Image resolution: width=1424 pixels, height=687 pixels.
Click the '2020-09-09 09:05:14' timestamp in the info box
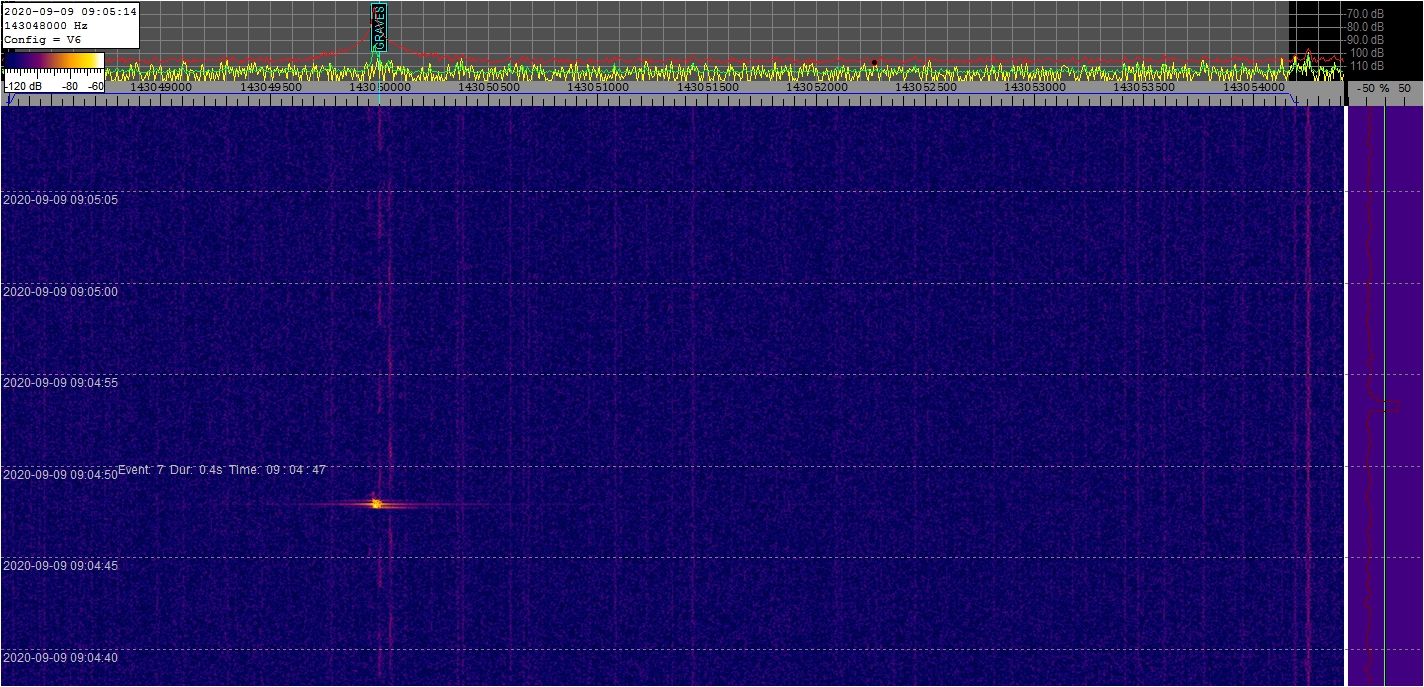pyautogui.click(x=70, y=11)
